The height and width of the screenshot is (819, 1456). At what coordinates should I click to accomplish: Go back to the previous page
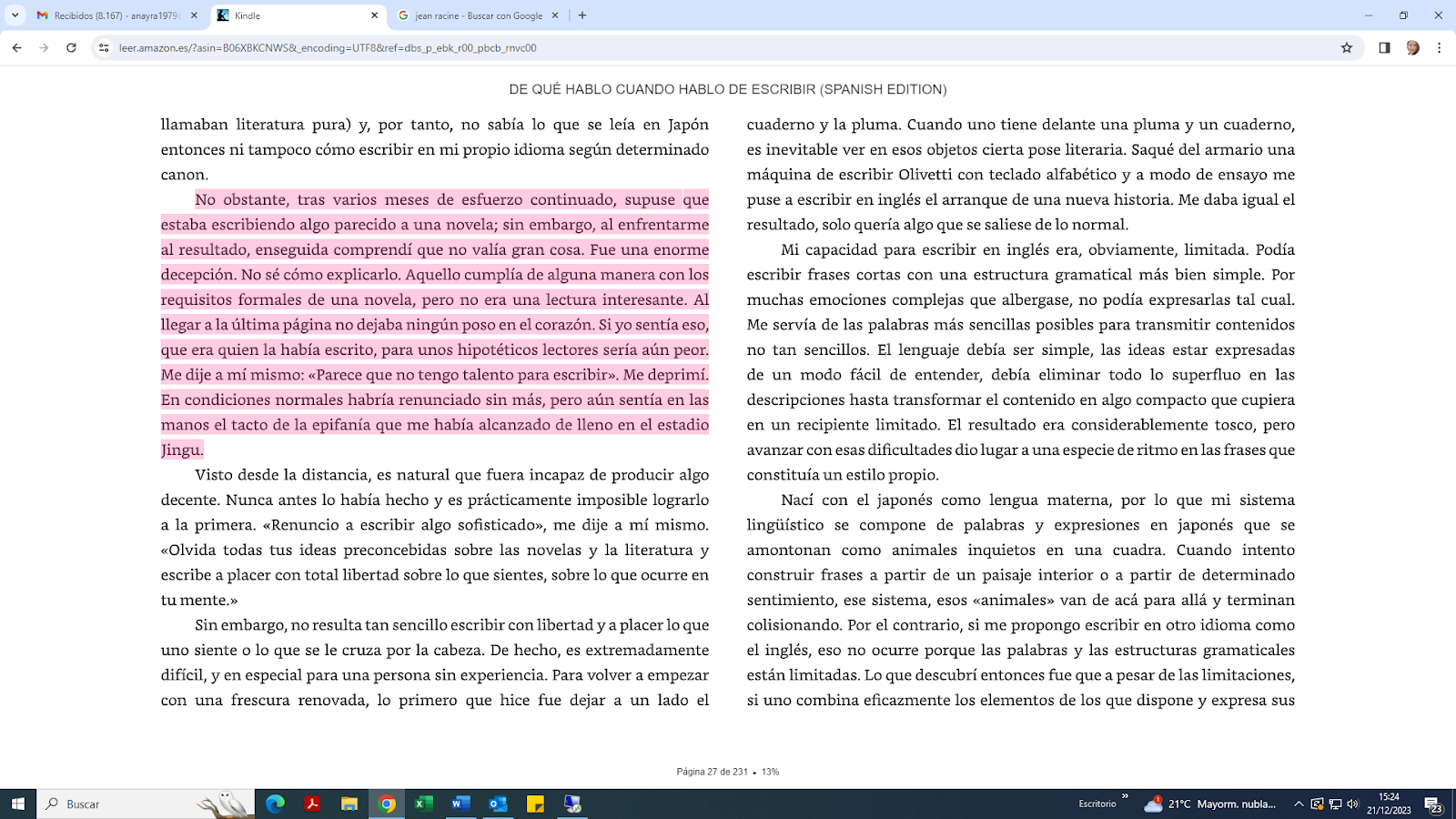tap(16, 47)
